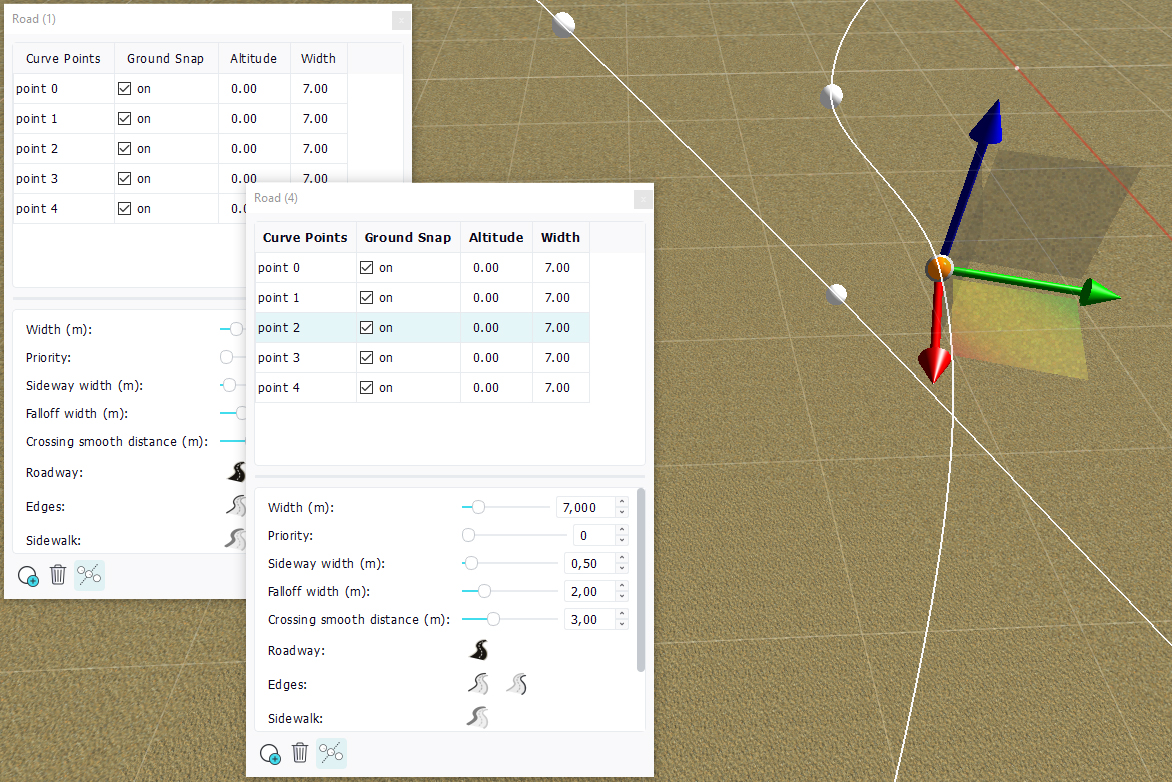Screen dimensions: 1172x782
Task: Increase Crossing smooth distance with up arrow
Action: 621,615
